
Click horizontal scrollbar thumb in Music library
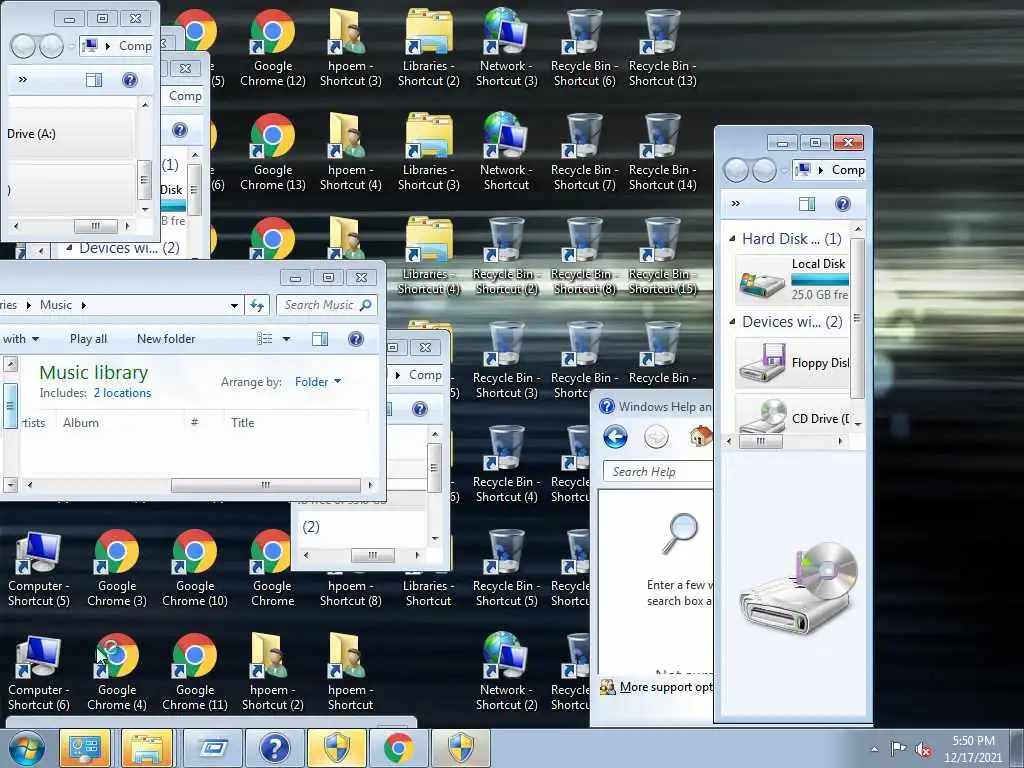click(x=265, y=485)
